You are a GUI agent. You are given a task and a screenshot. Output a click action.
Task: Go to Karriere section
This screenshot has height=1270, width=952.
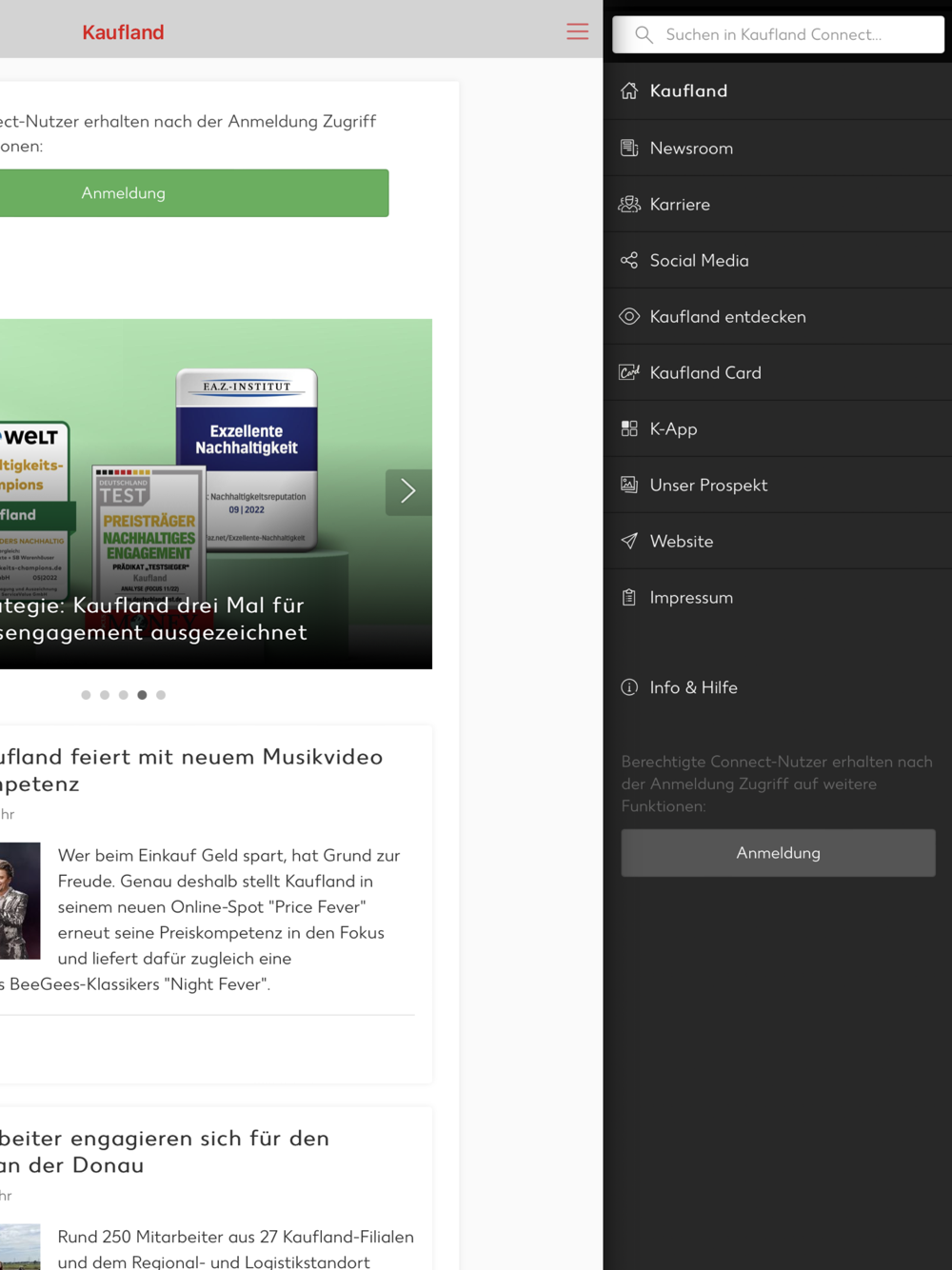coord(778,204)
